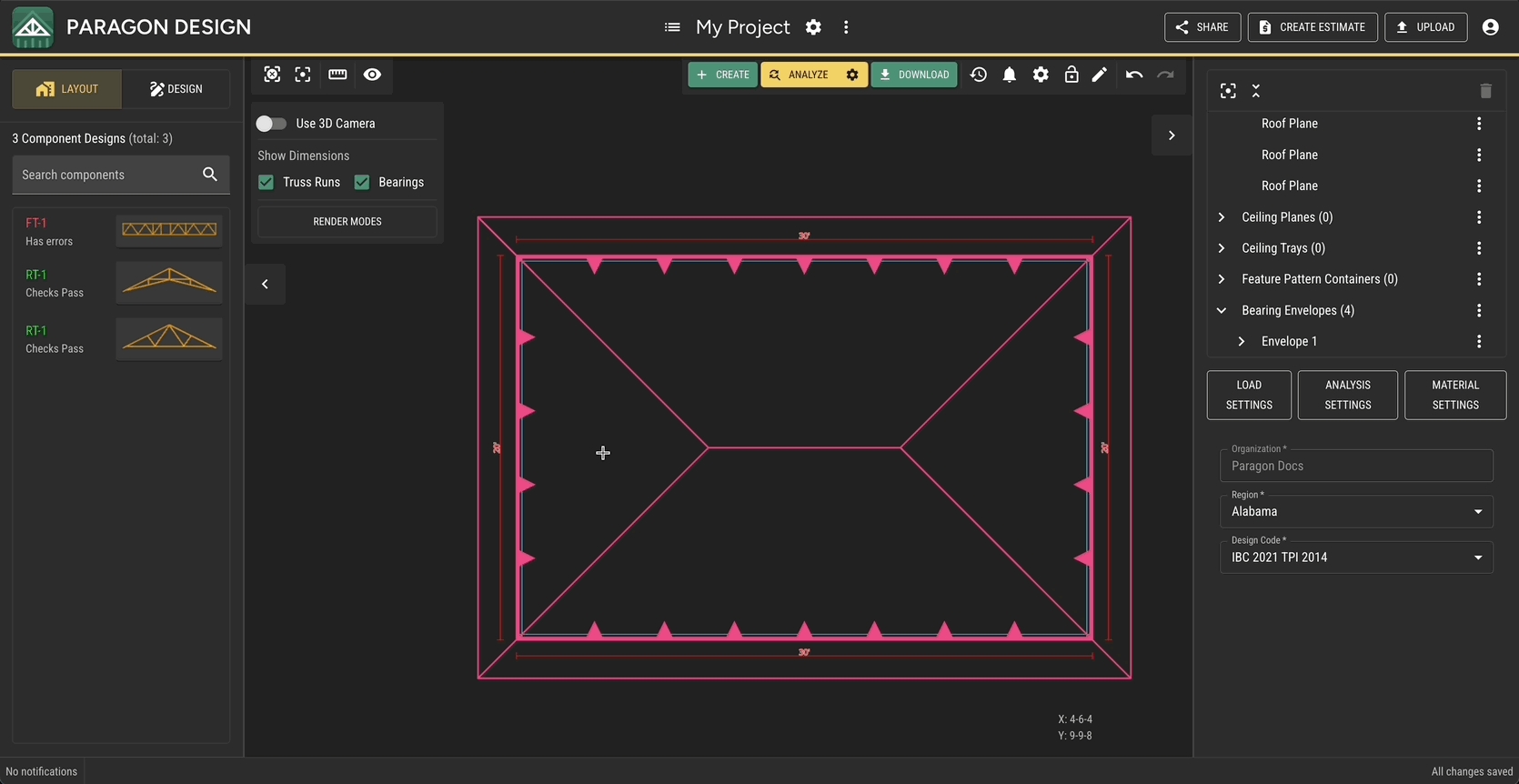Open Load Settings

1249,395
